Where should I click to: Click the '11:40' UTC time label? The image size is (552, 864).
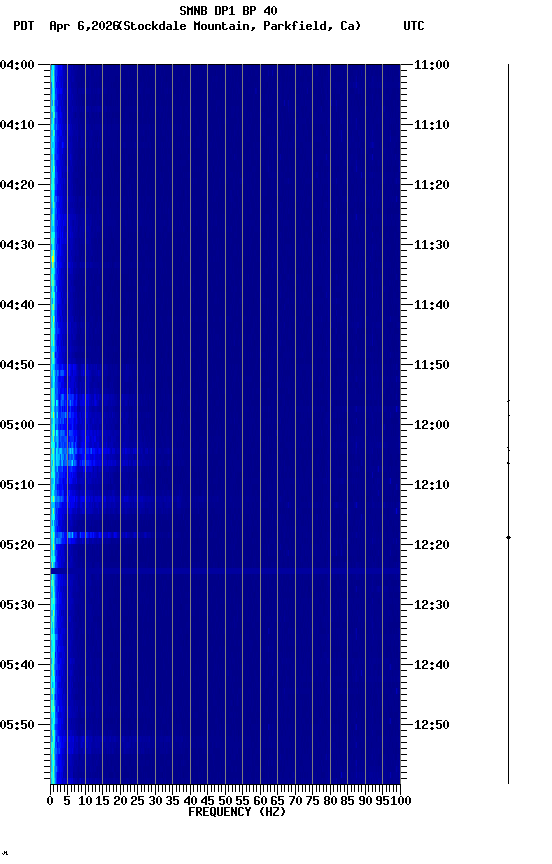pyautogui.click(x=431, y=305)
